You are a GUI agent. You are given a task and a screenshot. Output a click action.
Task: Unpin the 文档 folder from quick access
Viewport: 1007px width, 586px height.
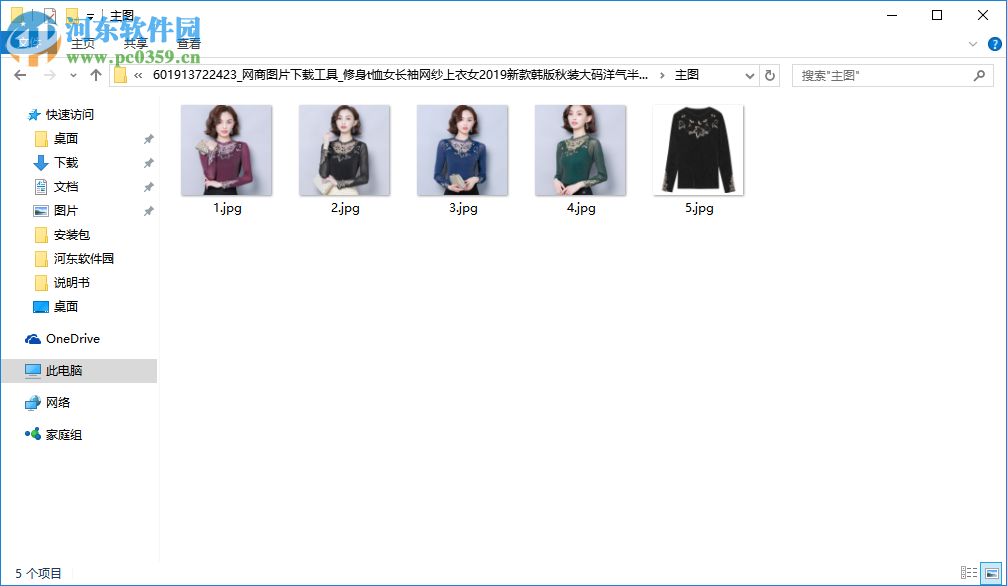(149, 186)
